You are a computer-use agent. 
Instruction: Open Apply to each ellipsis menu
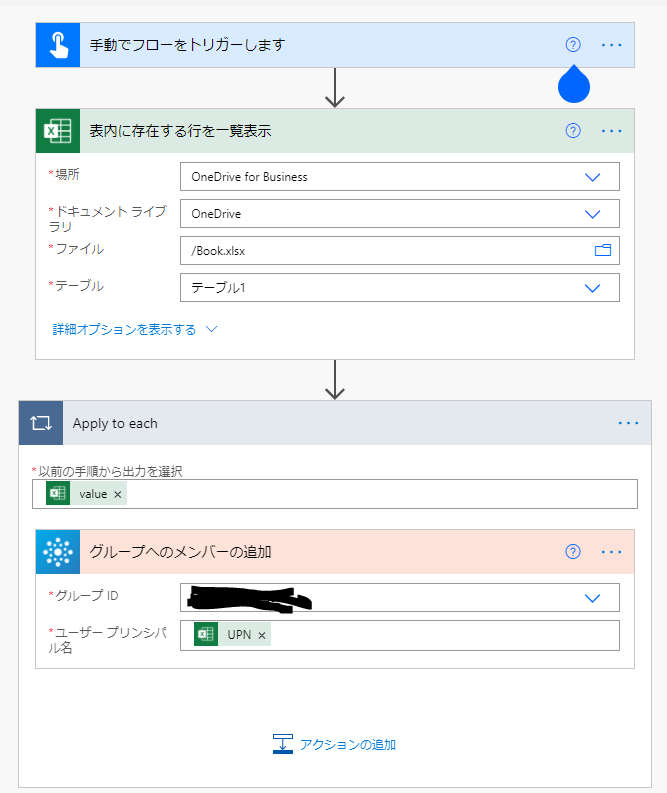pyautogui.click(x=628, y=423)
